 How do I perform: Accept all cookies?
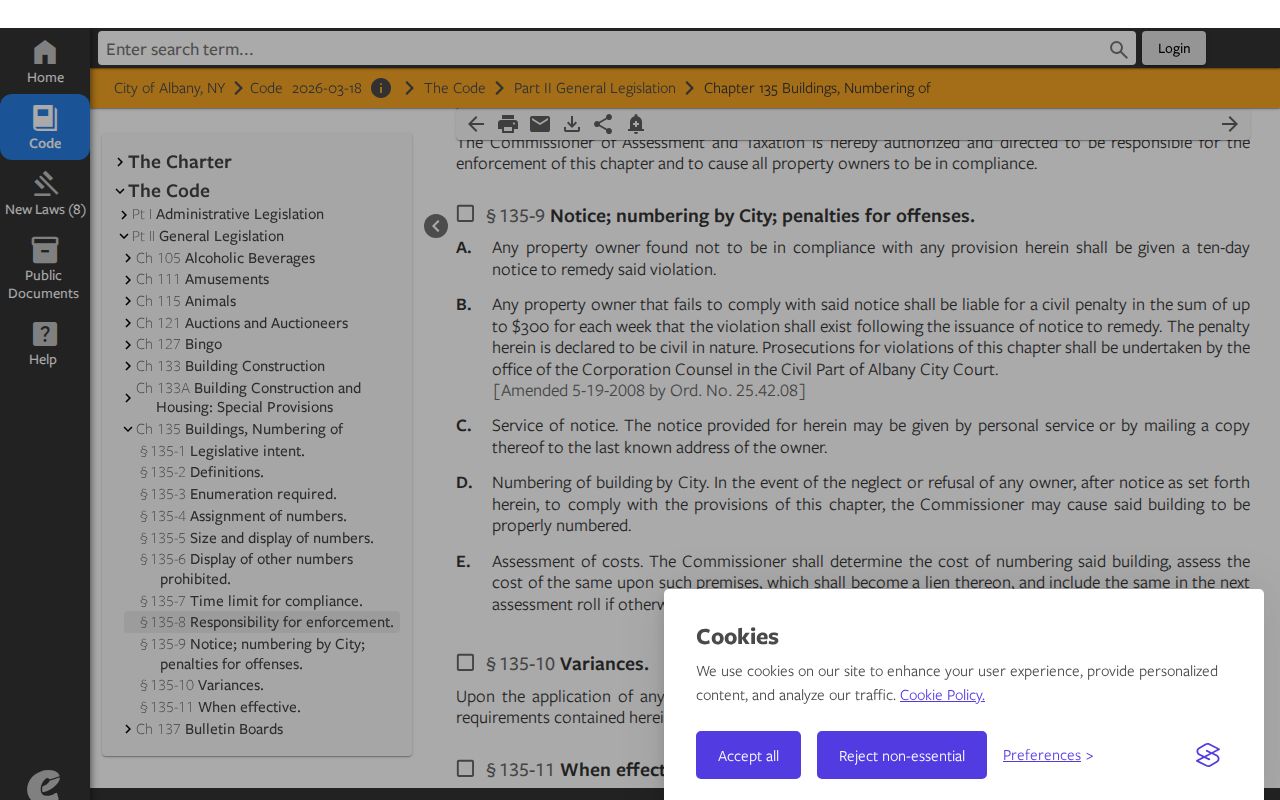(x=748, y=755)
